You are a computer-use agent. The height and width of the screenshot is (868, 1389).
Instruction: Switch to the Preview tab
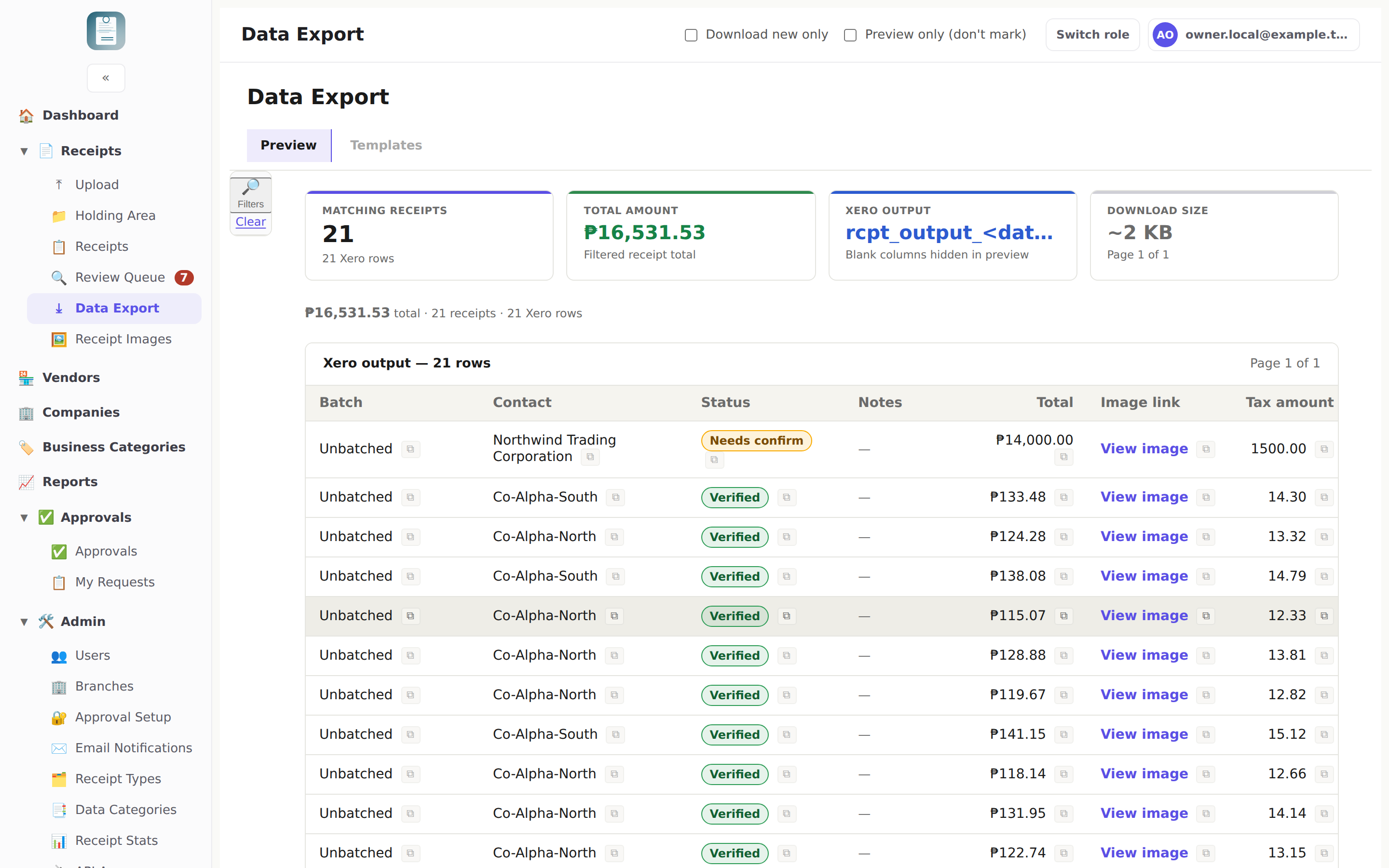[289, 145]
